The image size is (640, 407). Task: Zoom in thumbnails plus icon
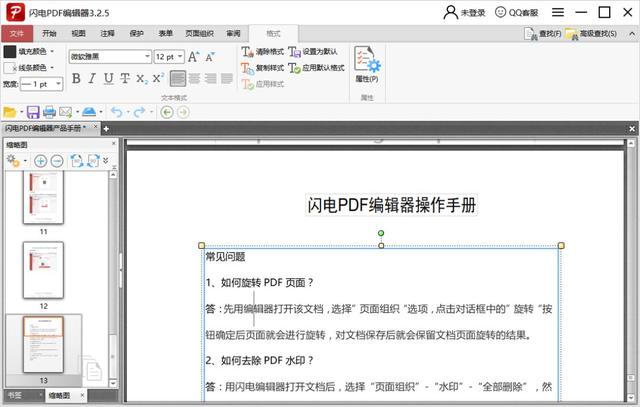40,161
